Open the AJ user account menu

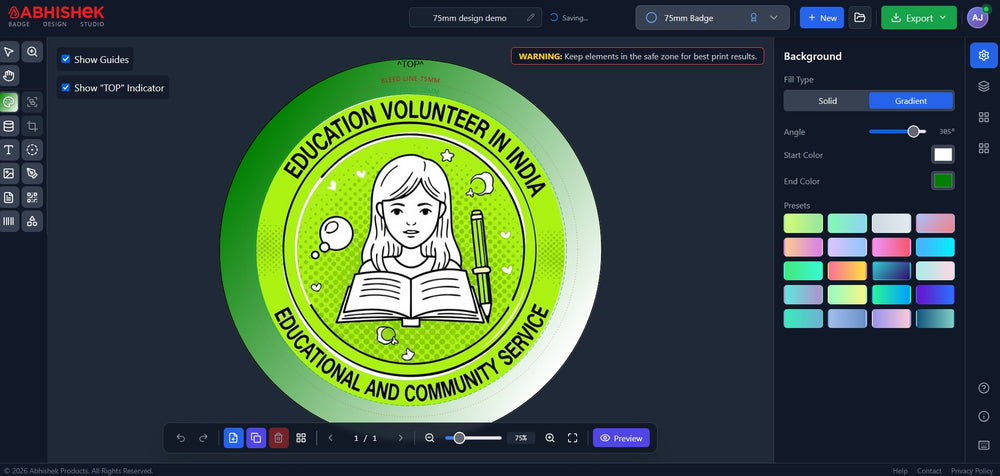(977, 18)
